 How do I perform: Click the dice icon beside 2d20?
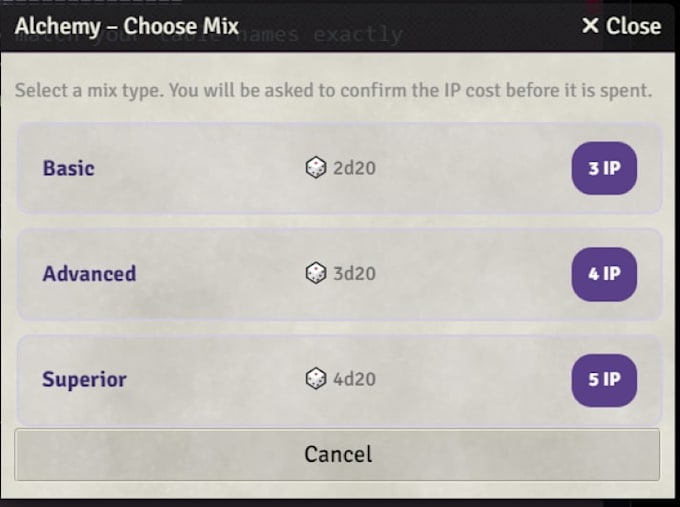tap(316, 167)
